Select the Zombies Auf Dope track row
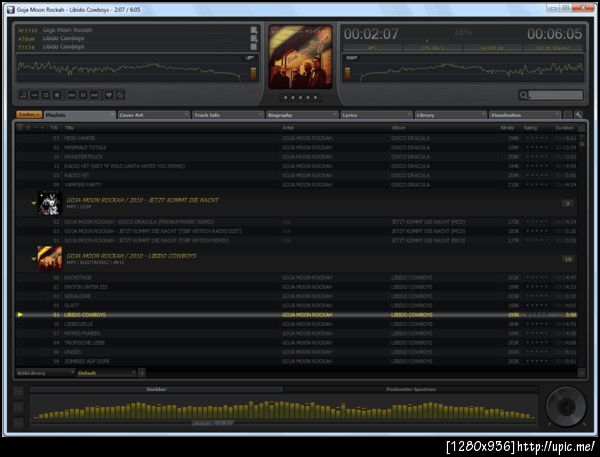This screenshot has height=457, width=600. (297, 361)
